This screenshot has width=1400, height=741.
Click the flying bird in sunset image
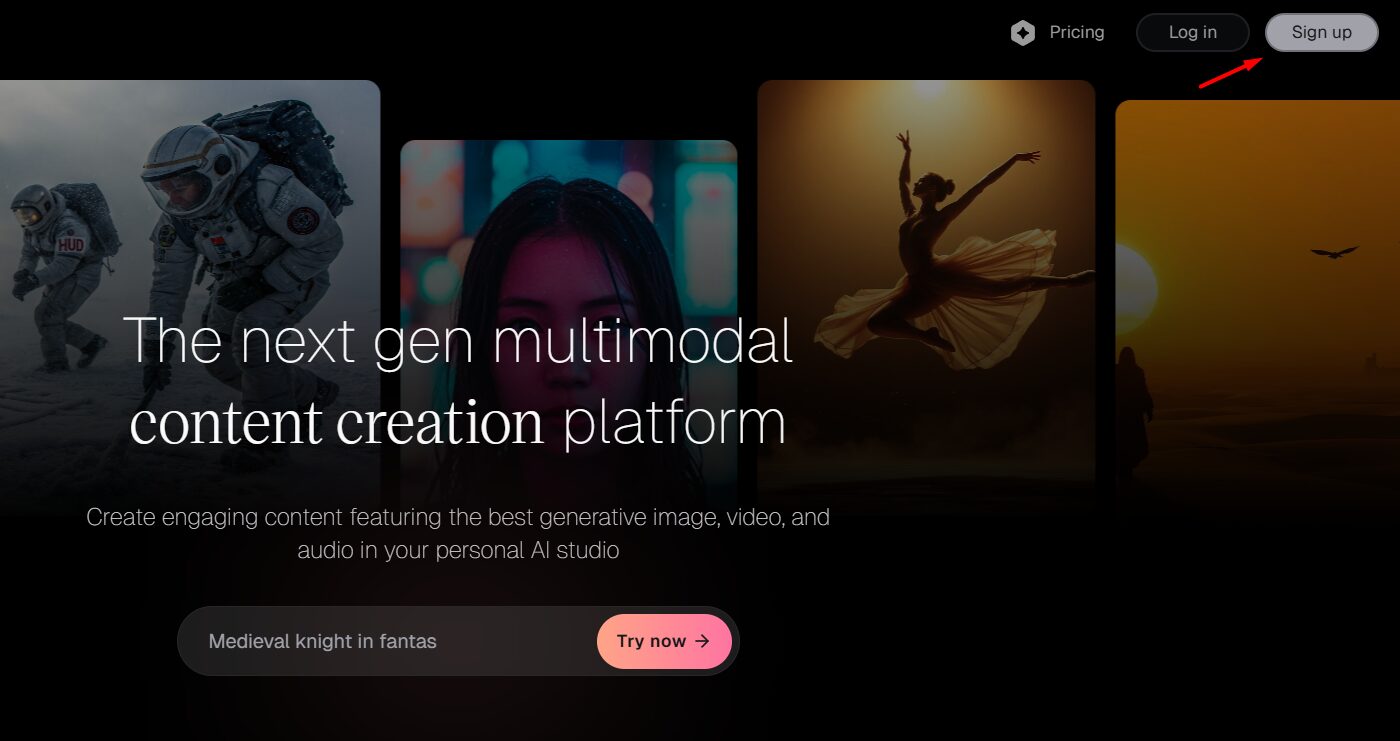click(1334, 252)
